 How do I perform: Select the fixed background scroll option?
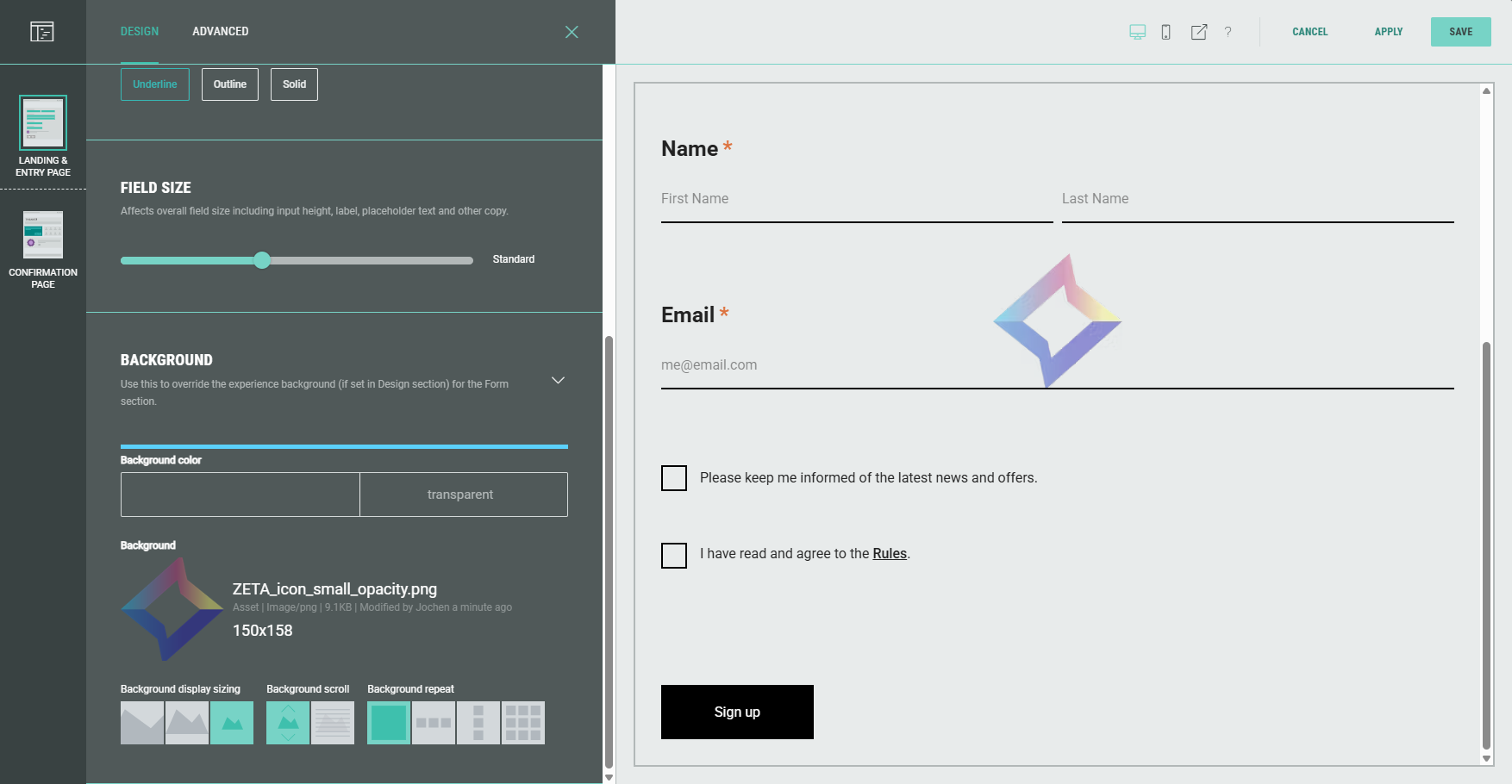[x=333, y=723]
